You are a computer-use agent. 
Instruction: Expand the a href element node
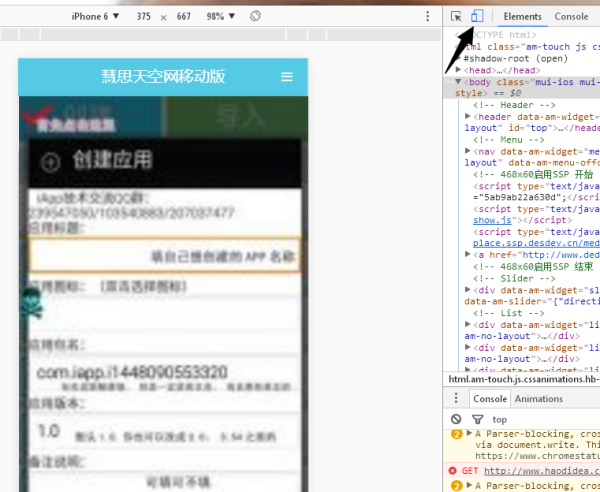[x=468, y=254]
